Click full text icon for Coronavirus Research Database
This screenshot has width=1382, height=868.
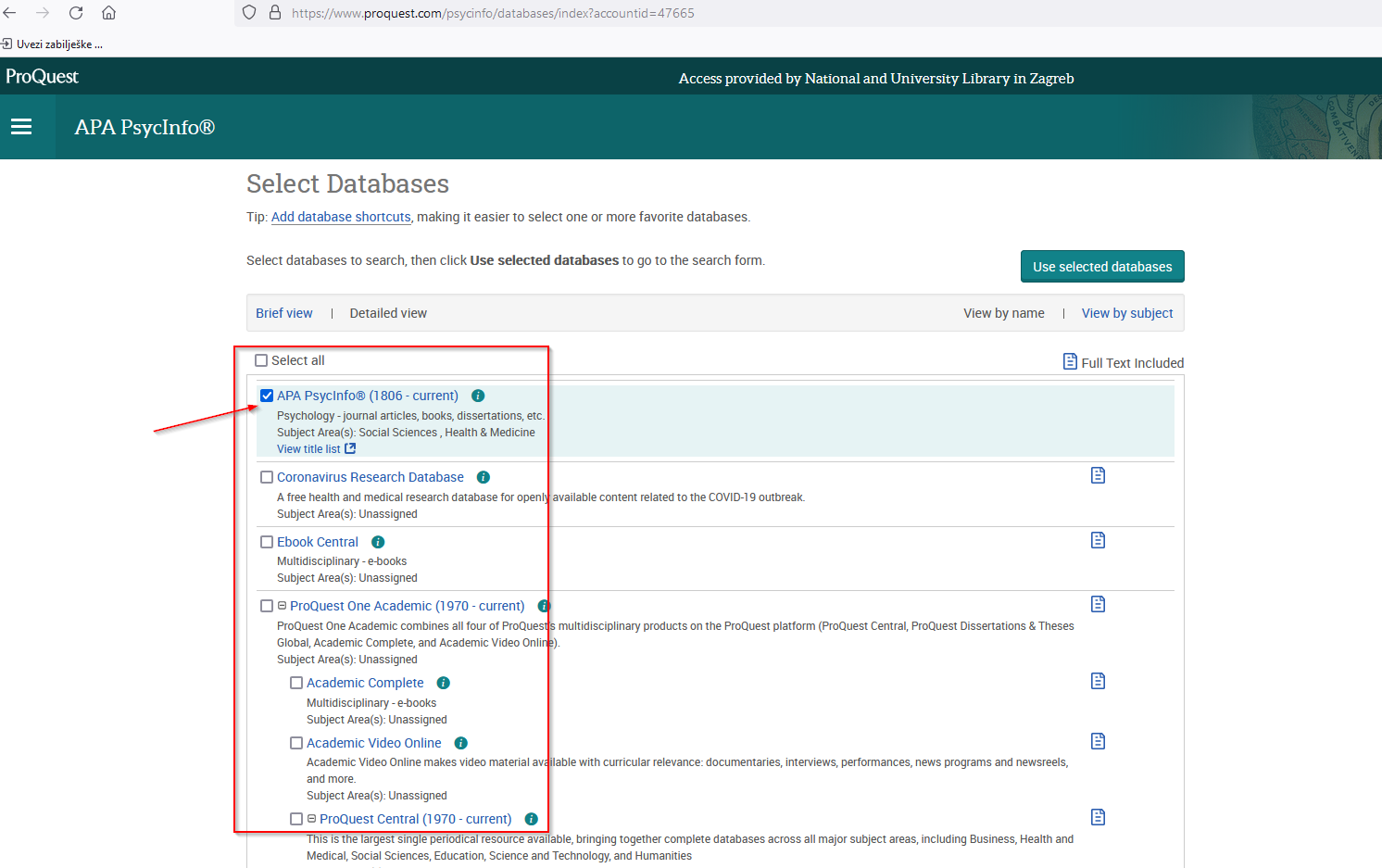[x=1098, y=475]
